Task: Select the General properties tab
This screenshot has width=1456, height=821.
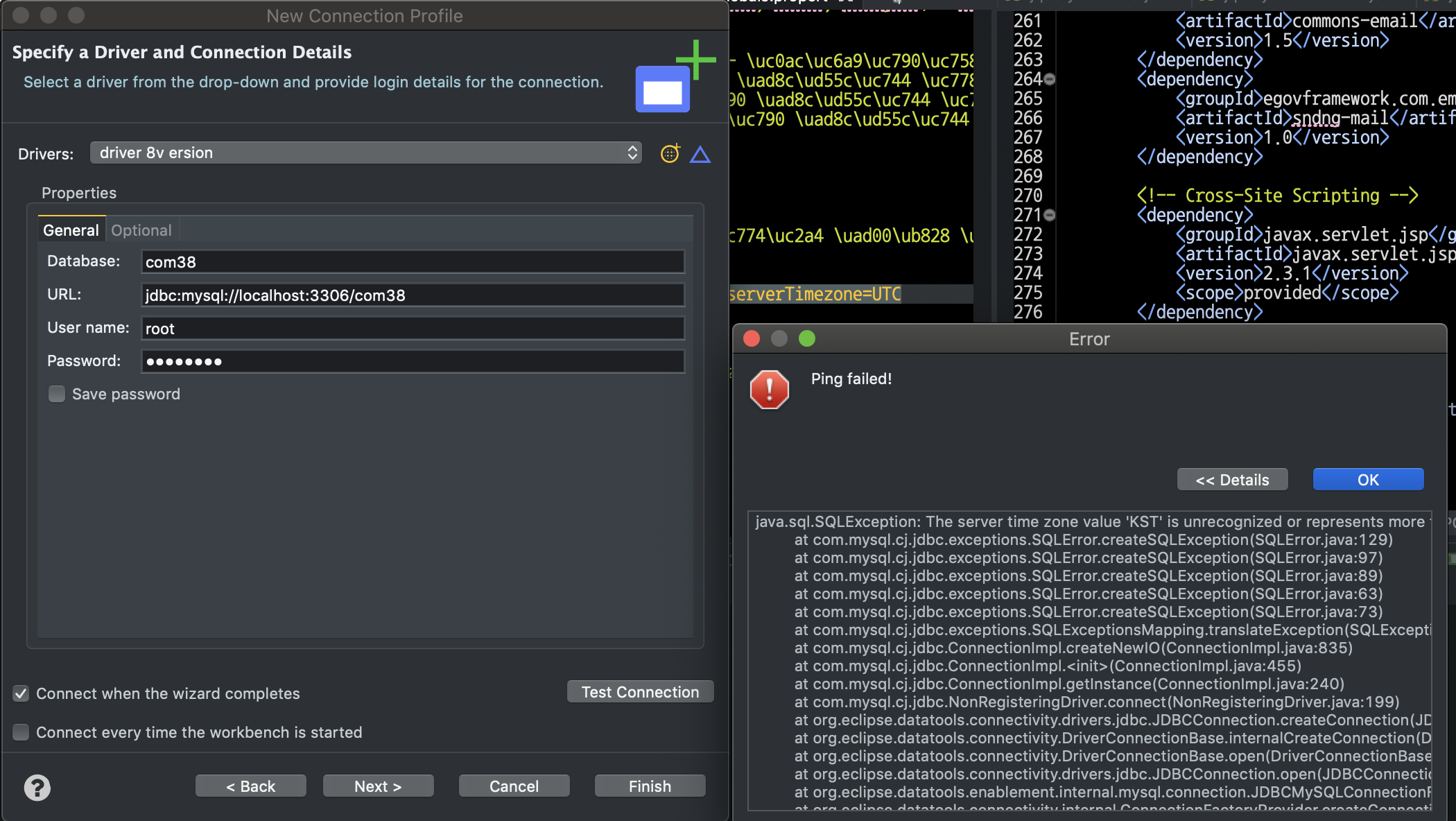Action: [71, 230]
